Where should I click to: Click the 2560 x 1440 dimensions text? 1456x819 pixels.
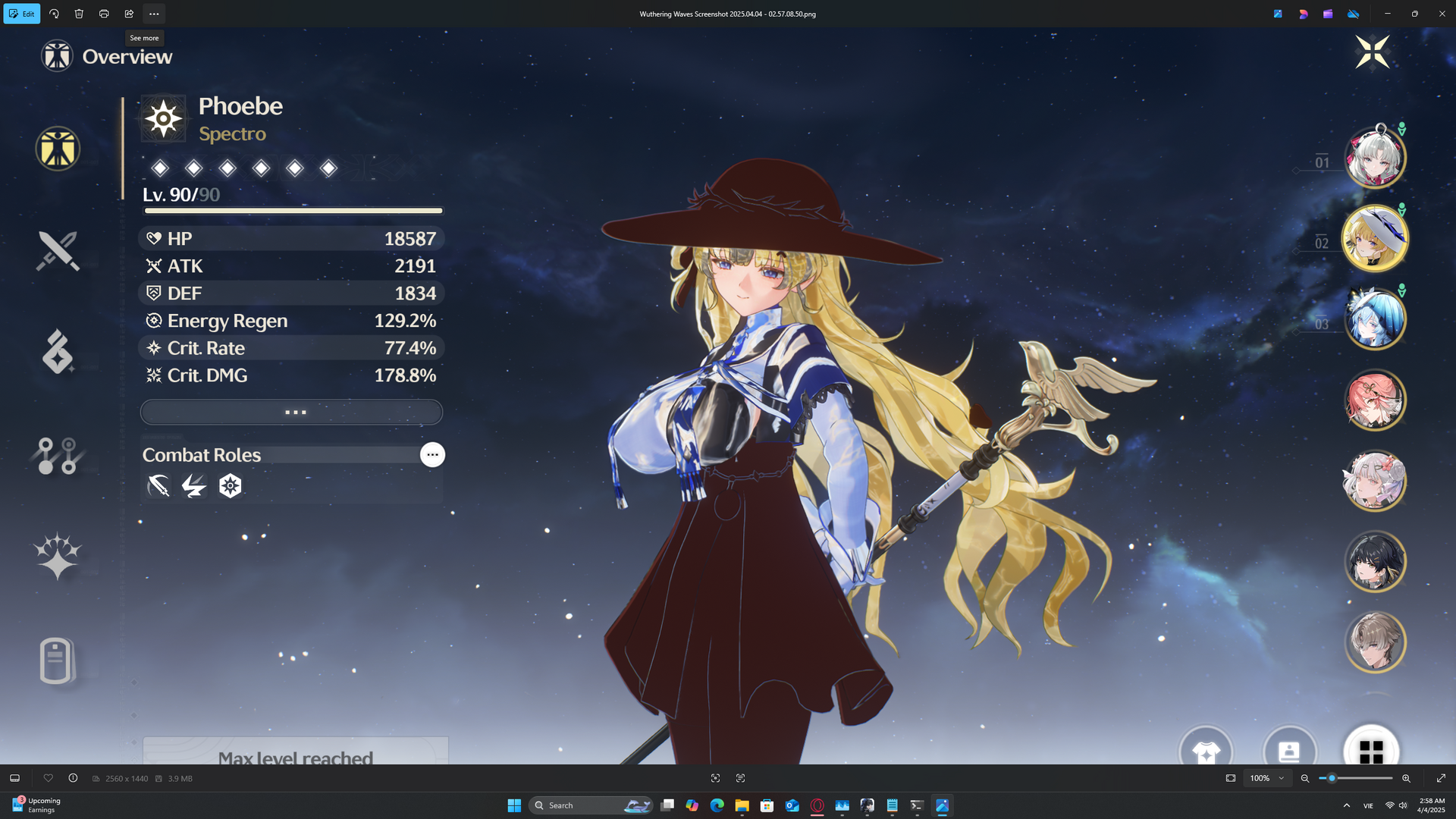tap(127, 779)
